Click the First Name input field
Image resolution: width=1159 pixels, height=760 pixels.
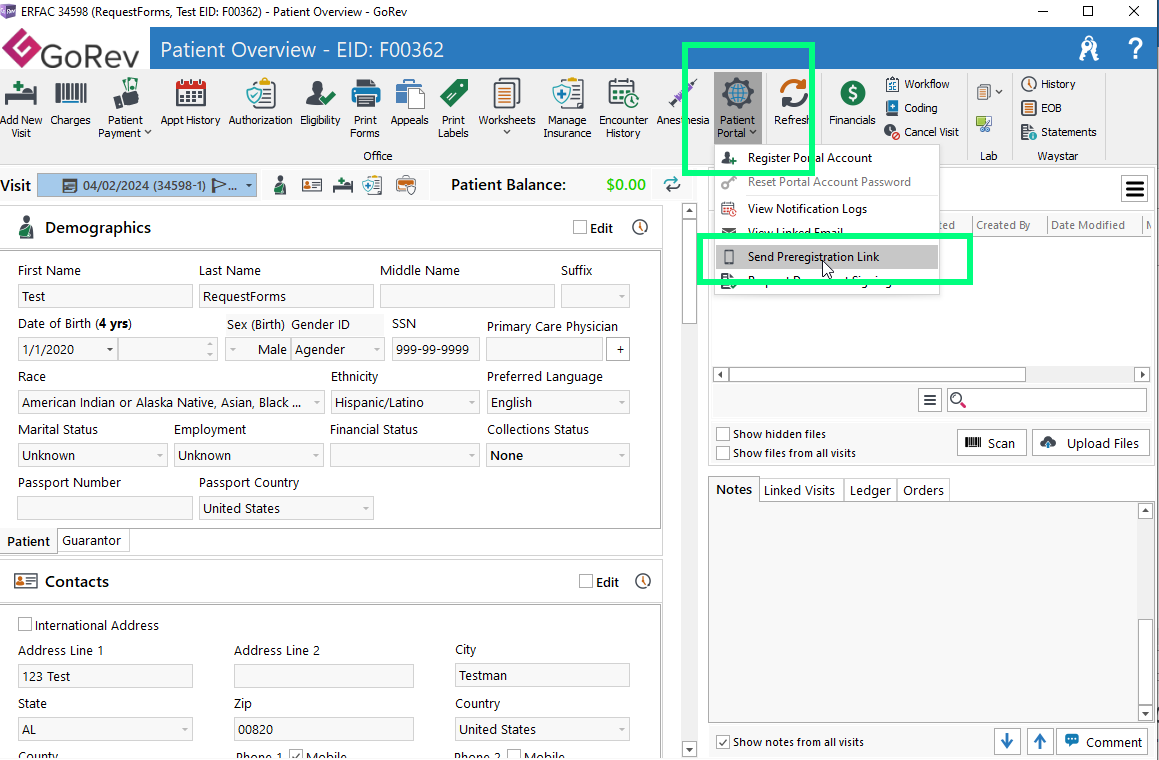pyautogui.click(x=105, y=296)
